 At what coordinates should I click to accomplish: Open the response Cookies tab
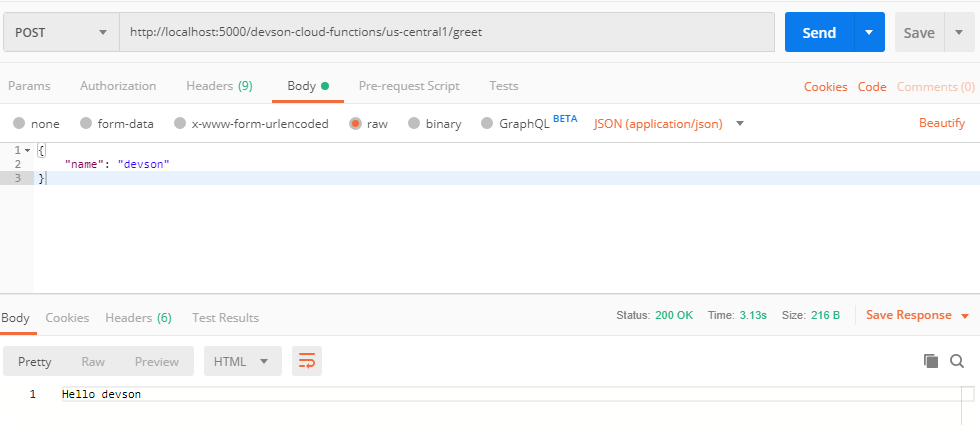coord(68,318)
